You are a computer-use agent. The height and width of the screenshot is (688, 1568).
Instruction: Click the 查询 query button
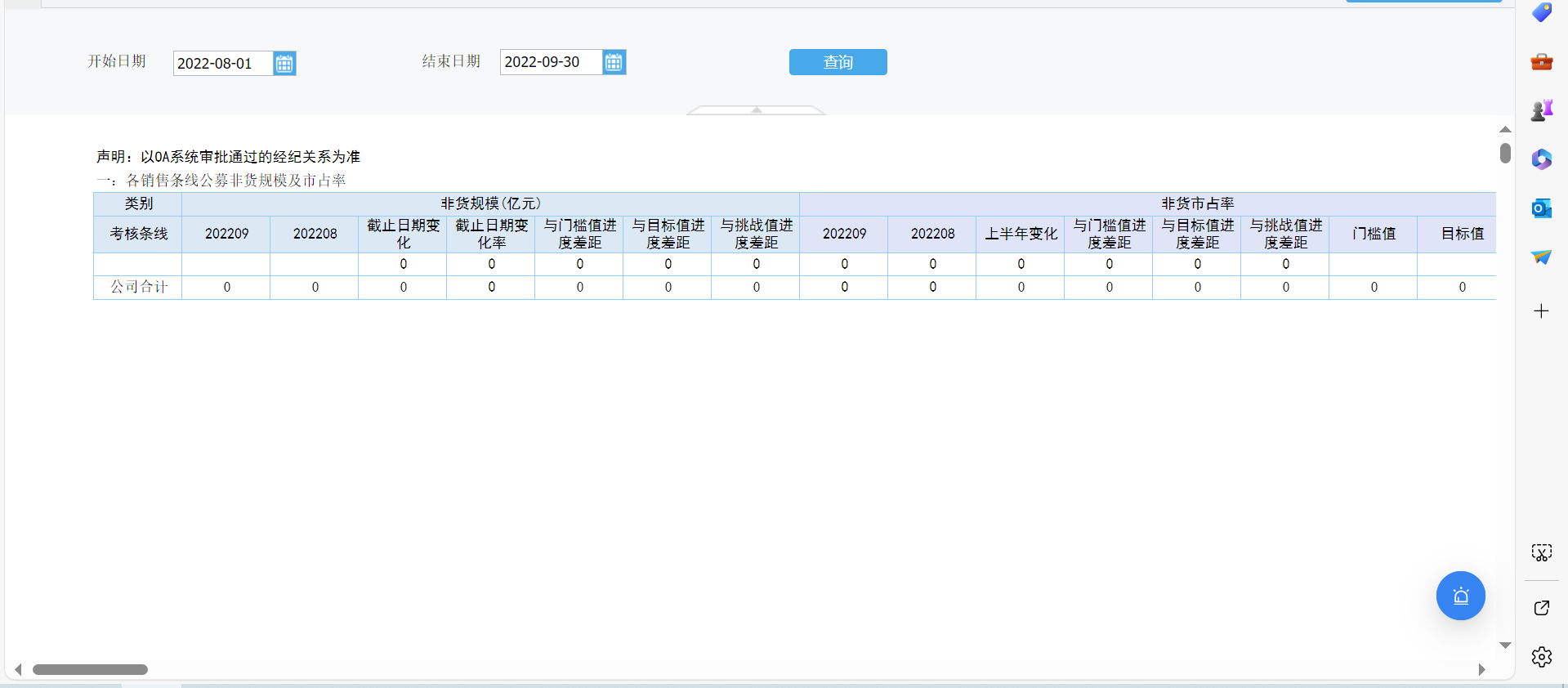point(838,62)
